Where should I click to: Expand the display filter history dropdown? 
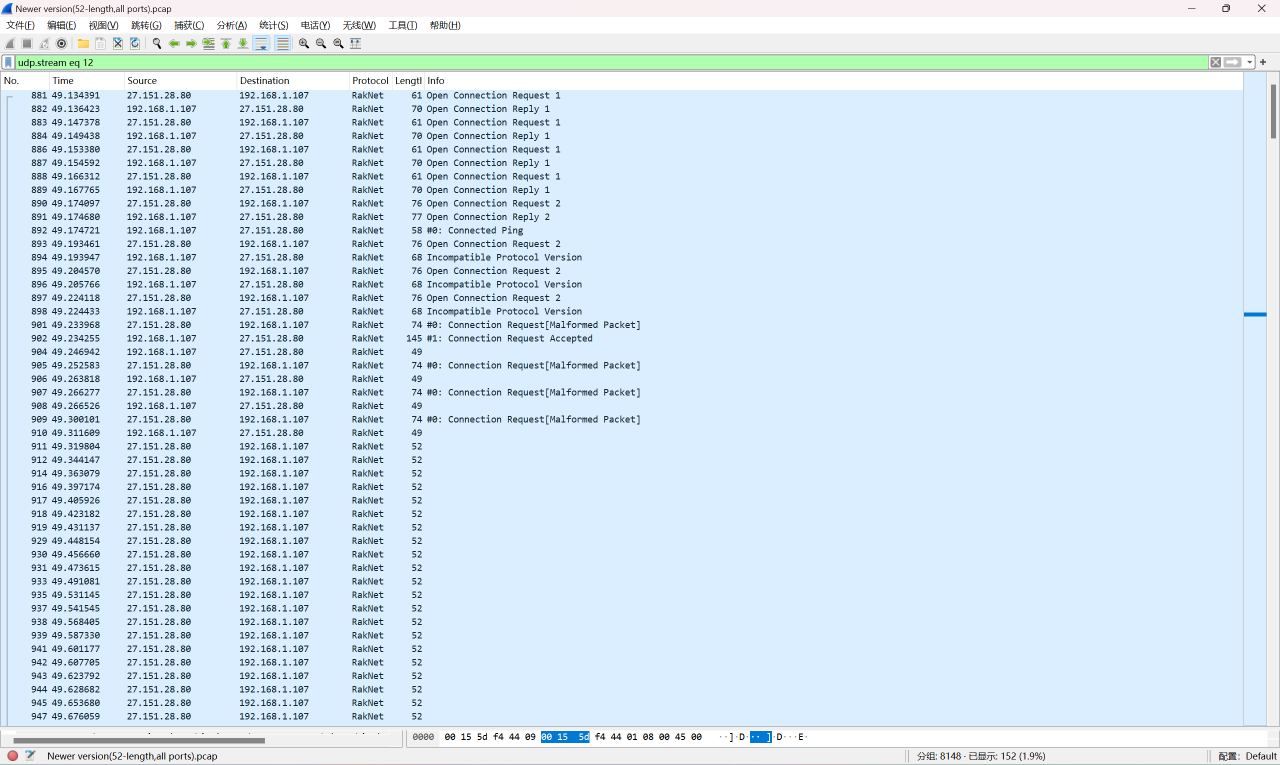coord(1250,62)
